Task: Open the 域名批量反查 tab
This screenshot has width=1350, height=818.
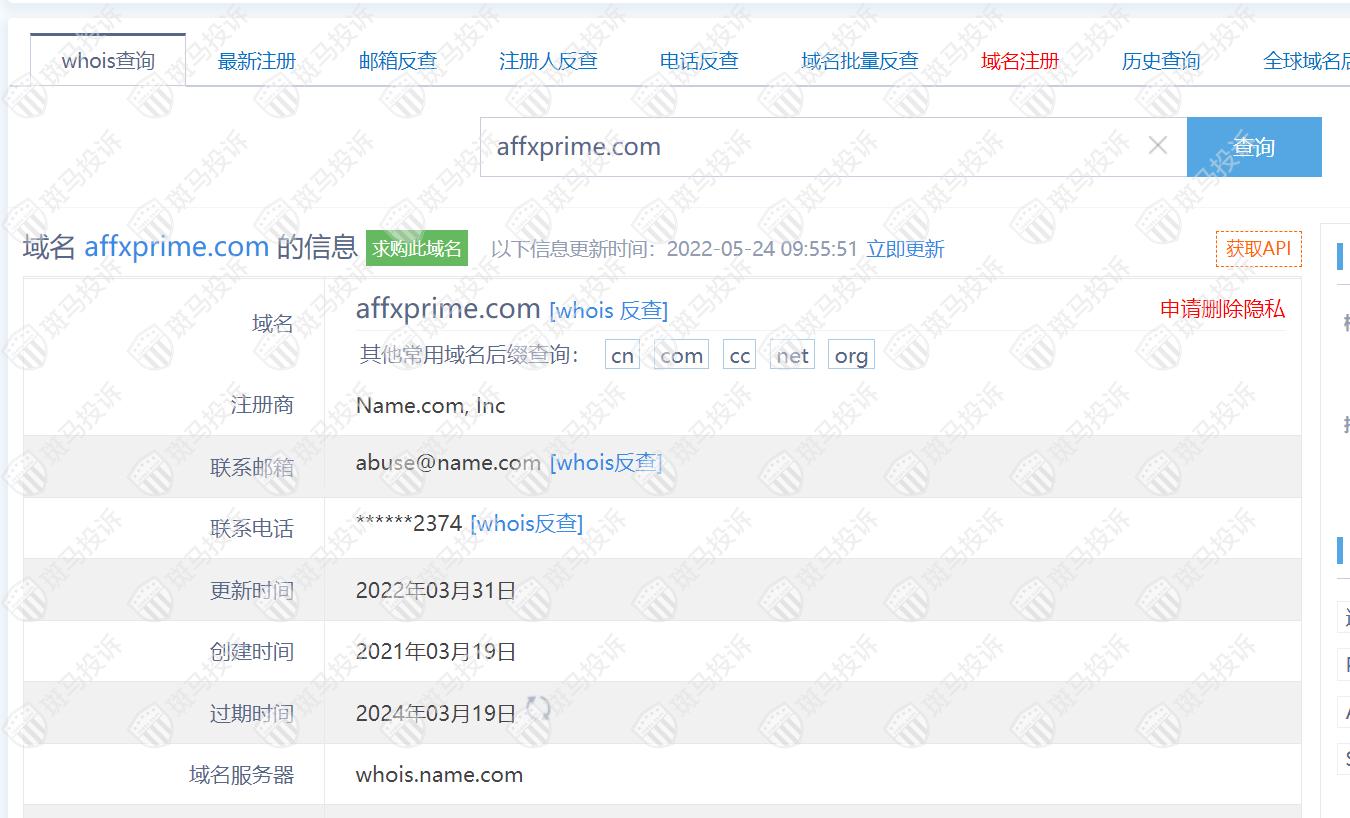Action: pyautogui.click(x=859, y=61)
